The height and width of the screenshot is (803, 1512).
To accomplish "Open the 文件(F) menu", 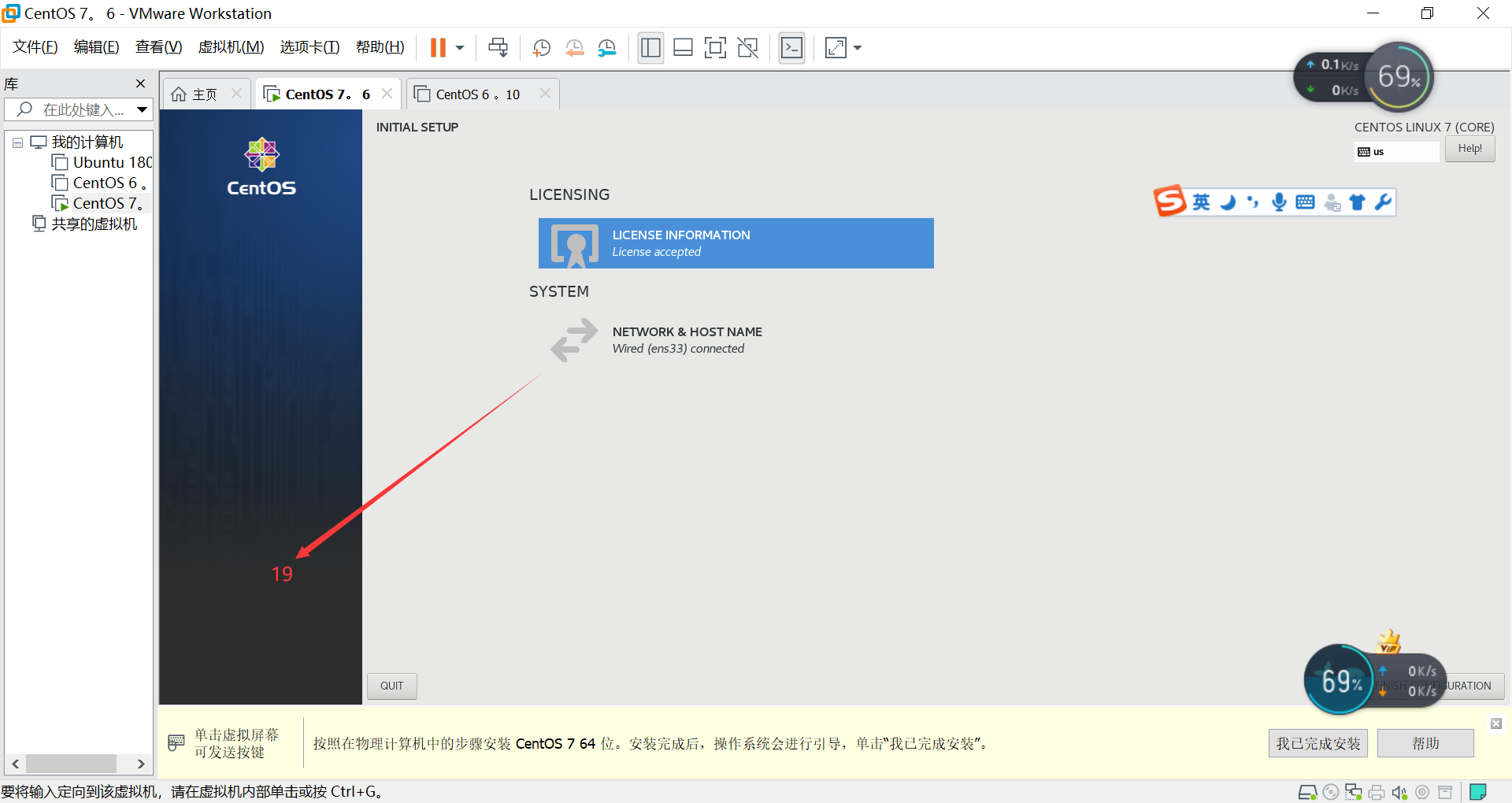I will [x=35, y=47].
